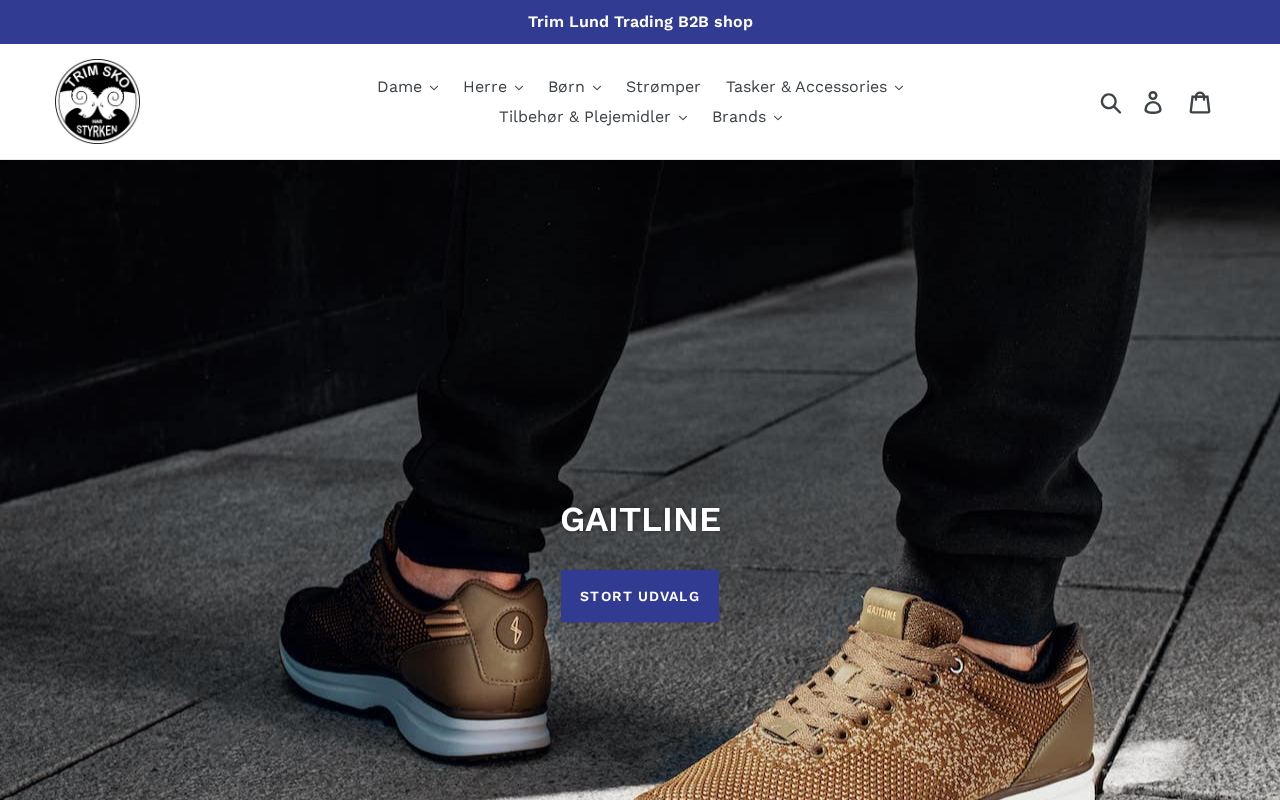Viewport: 1280px width, 800px height.
Task: Click the log in person icon
Action: pyautogui.click(x=1153, y=102)
